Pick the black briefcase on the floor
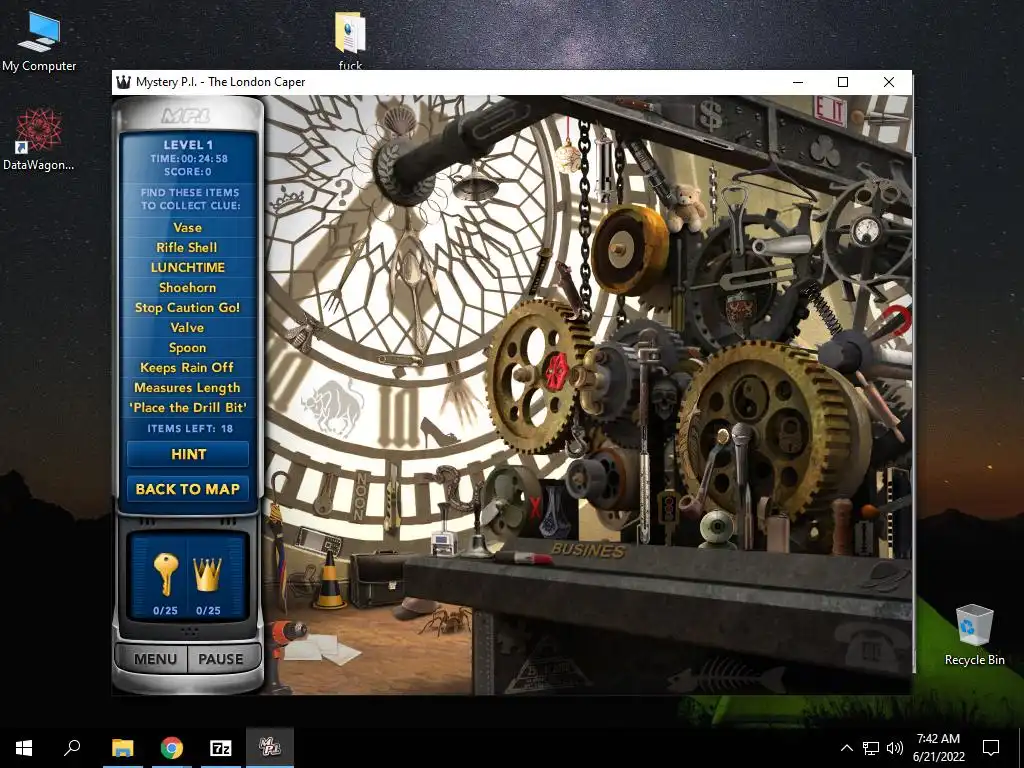This screenshot has width=1024, height=768. [379, 578]
